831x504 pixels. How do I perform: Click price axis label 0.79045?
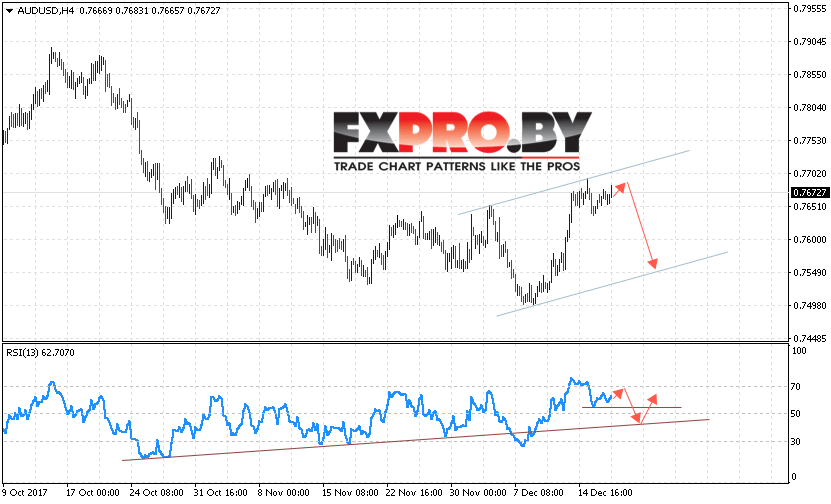pos(809,42)
